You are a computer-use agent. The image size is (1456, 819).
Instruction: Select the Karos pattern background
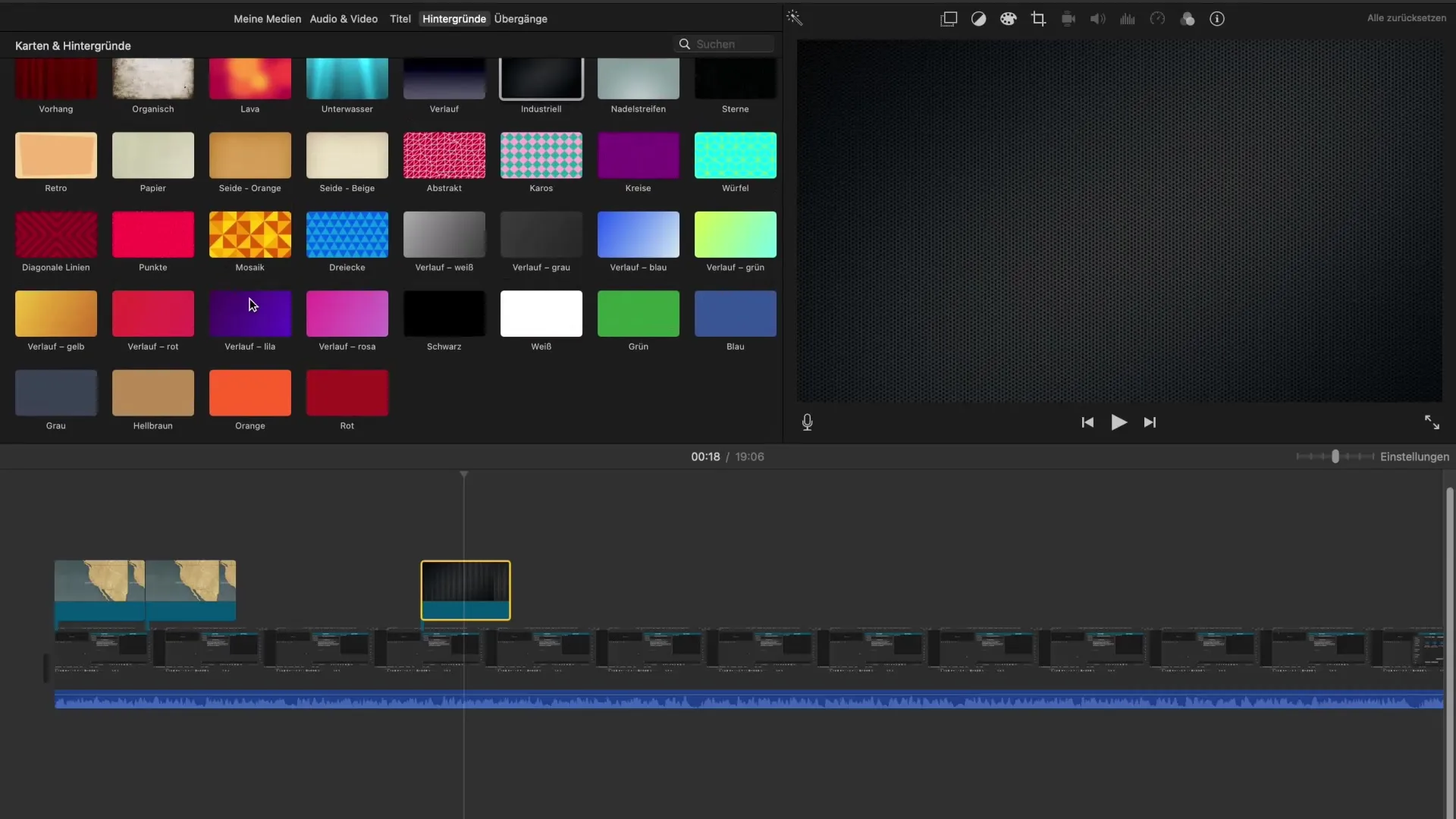pyautogui.click(x=541, y=155)
